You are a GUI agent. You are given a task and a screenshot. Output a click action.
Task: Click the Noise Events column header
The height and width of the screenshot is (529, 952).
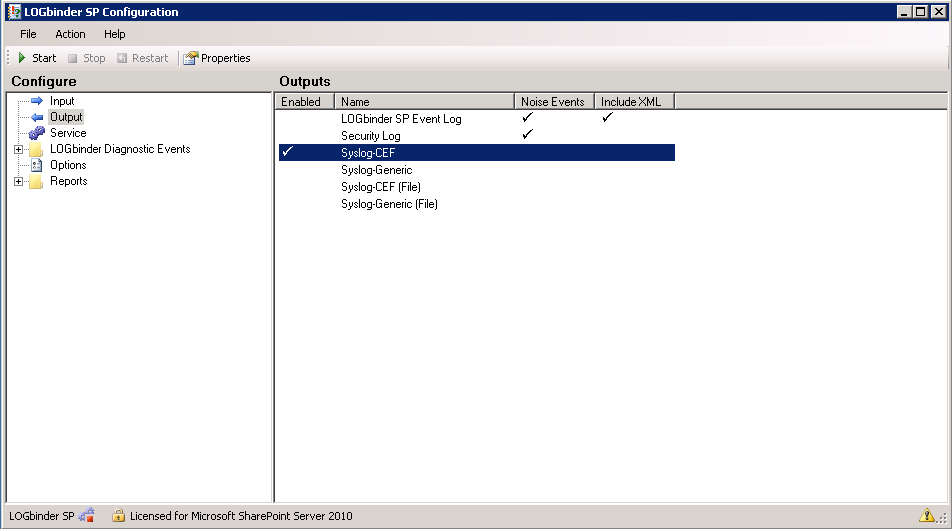[554, 101]
